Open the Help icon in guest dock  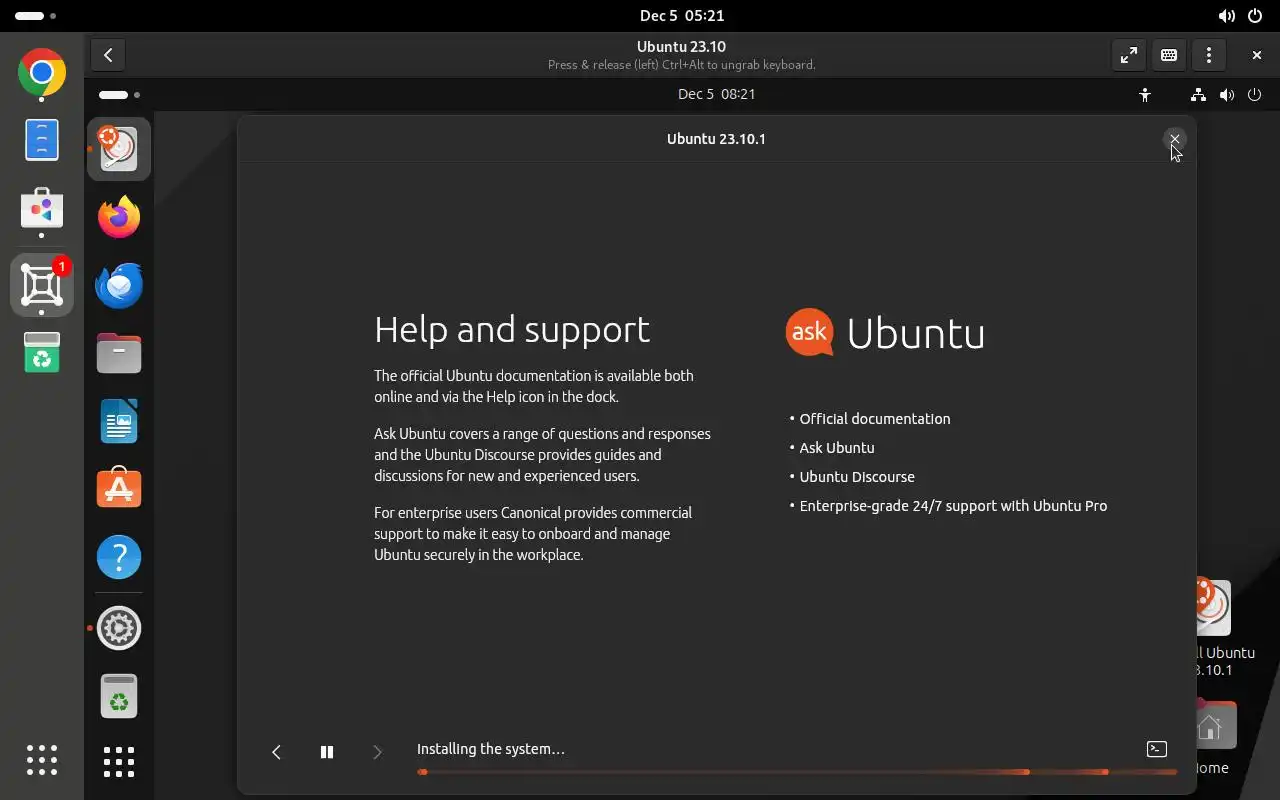coord(119,557)
